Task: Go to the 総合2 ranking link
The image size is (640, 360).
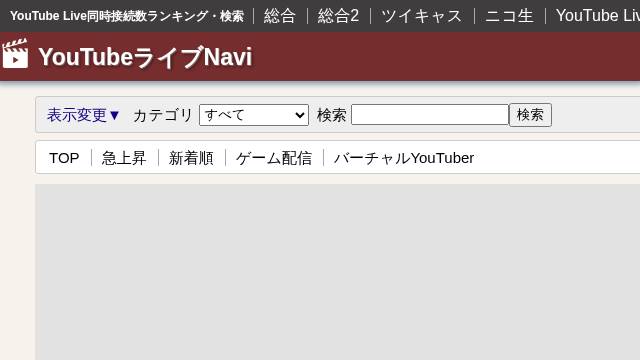Action: click(338, 16)
